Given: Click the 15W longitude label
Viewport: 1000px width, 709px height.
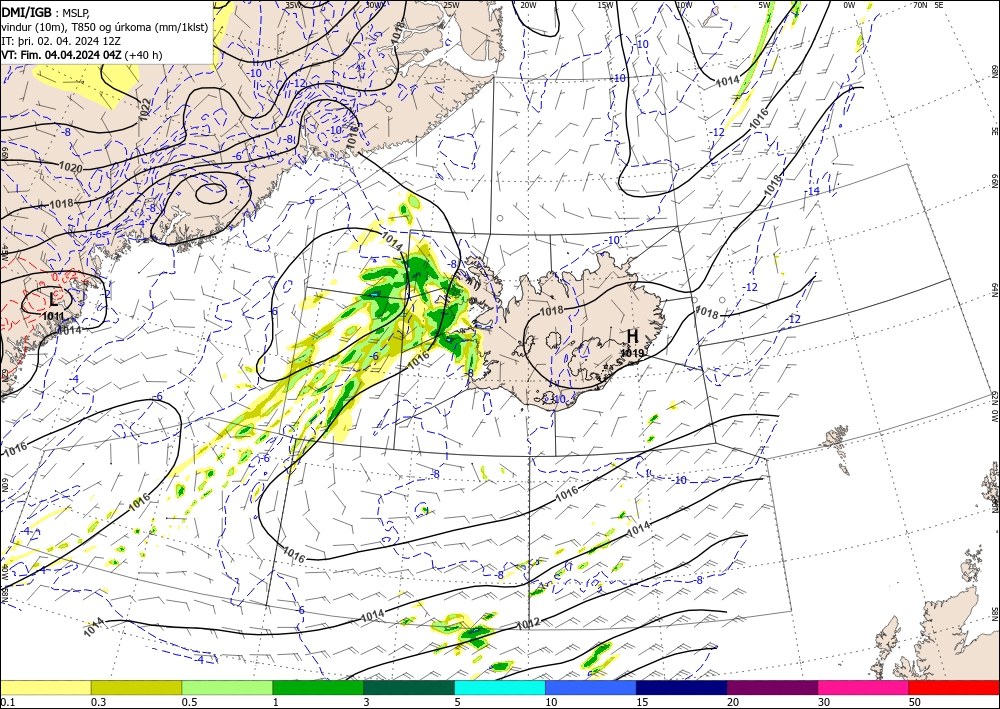Looking at the screenshot, I should (605, 5).
